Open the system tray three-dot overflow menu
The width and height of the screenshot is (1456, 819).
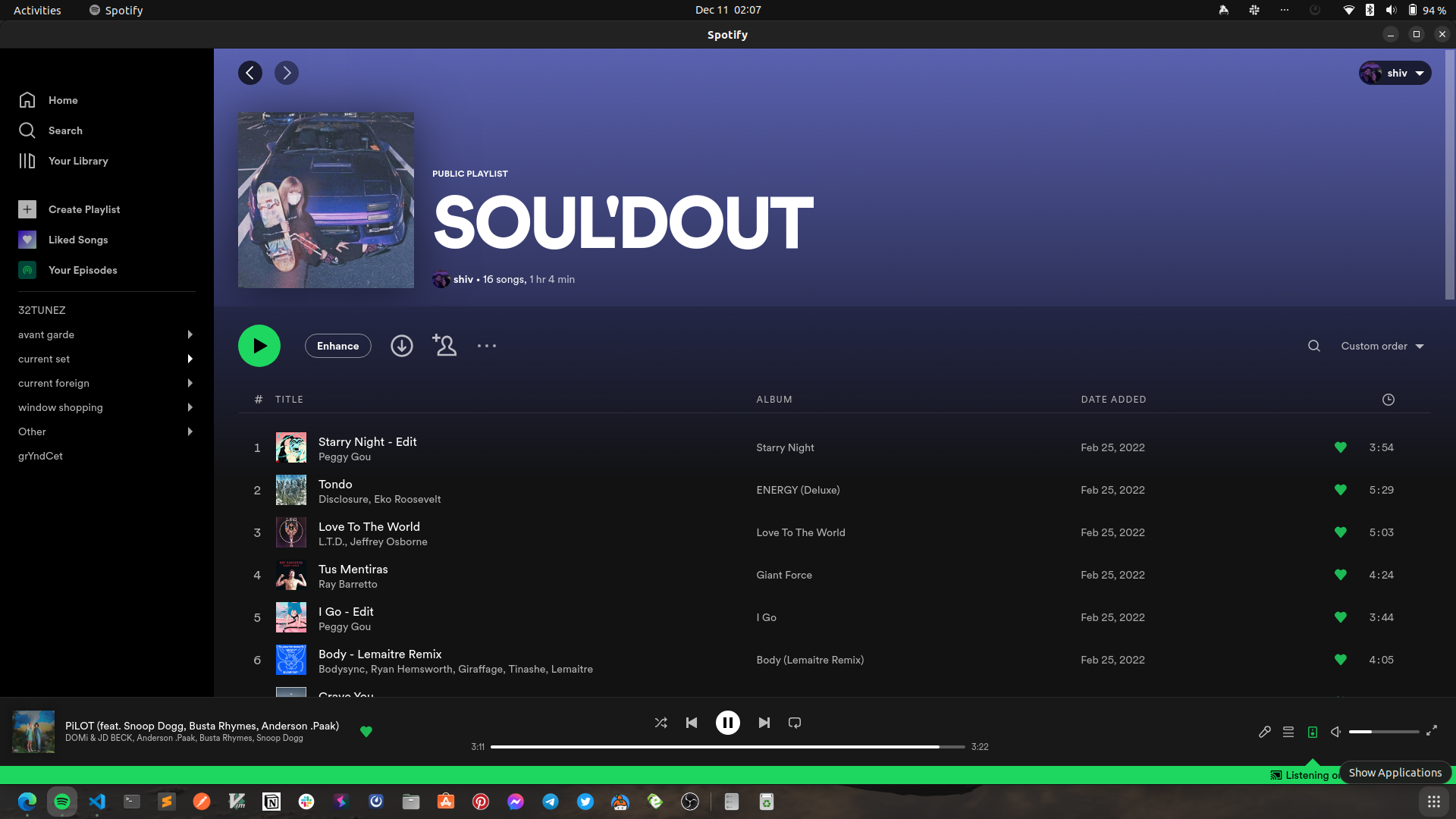point(1285,10)
